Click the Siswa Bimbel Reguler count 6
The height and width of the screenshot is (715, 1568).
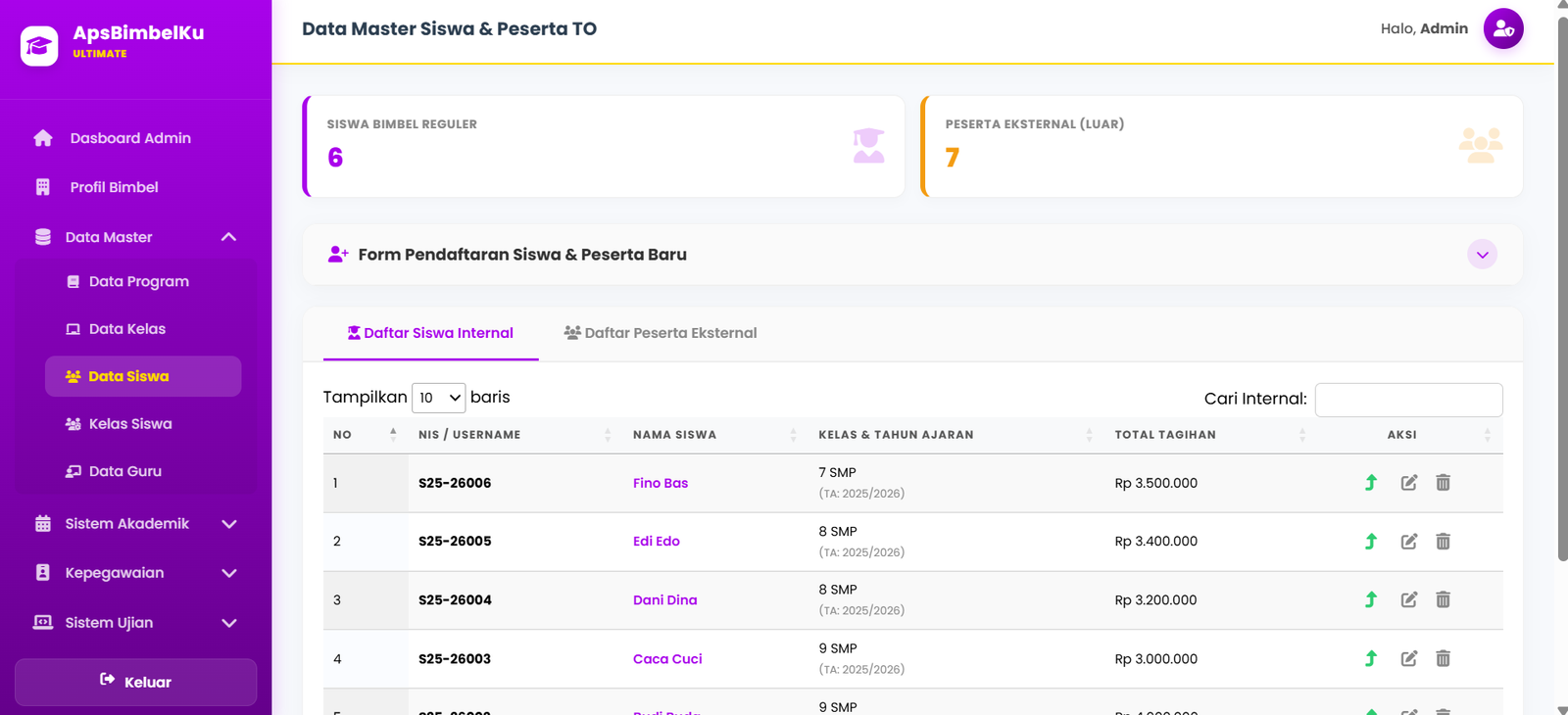tap(335, 158)
